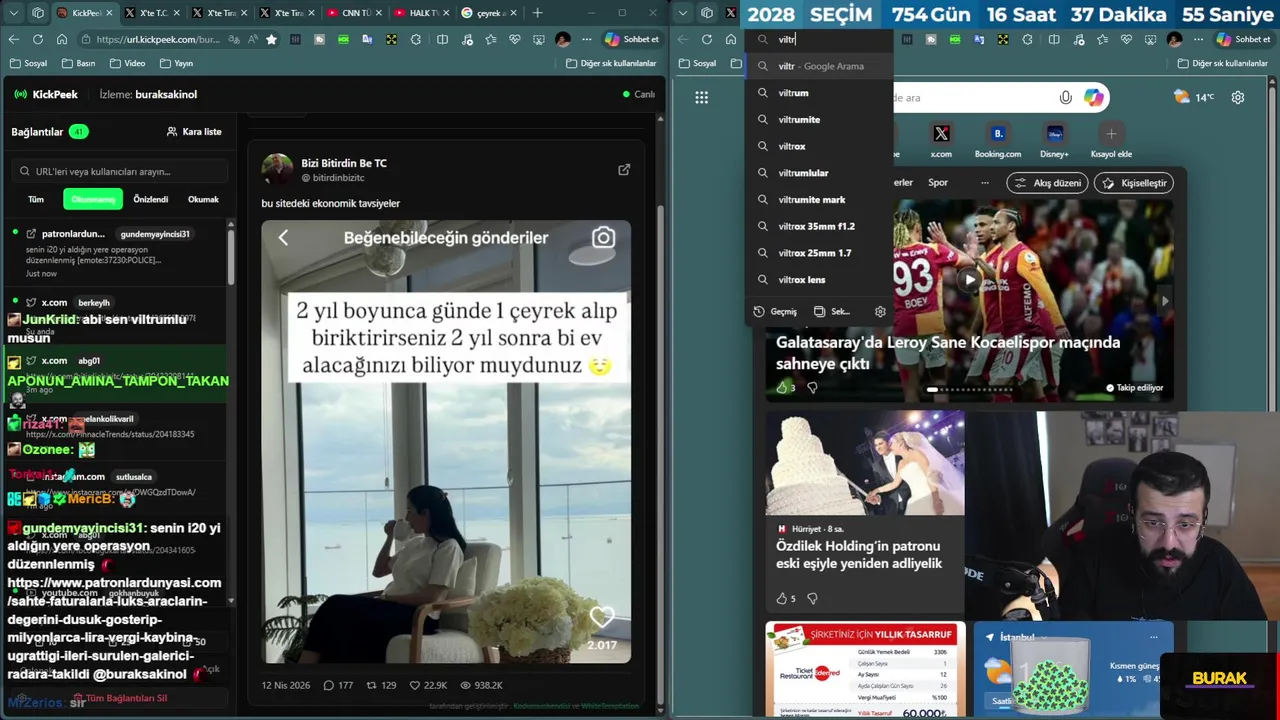The image size is (1280, 720).
Task: Reload the page in the left browser
Action: click(x=37, y=39)
